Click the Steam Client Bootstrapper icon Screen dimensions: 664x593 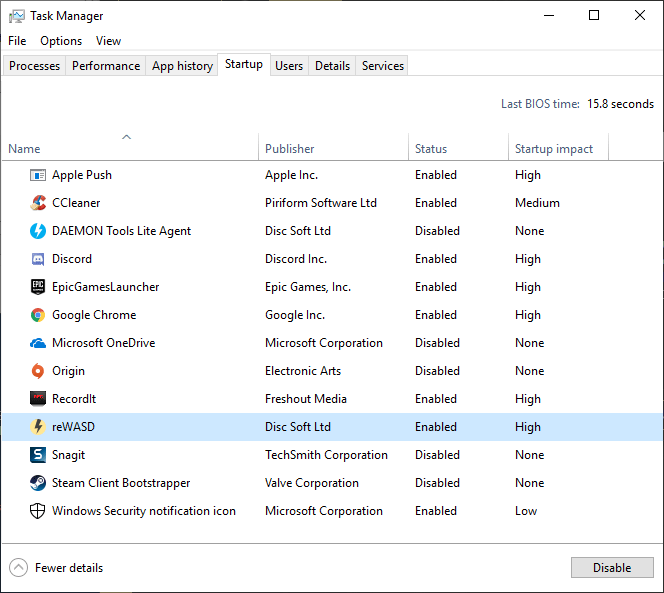(x=38, y=483)
